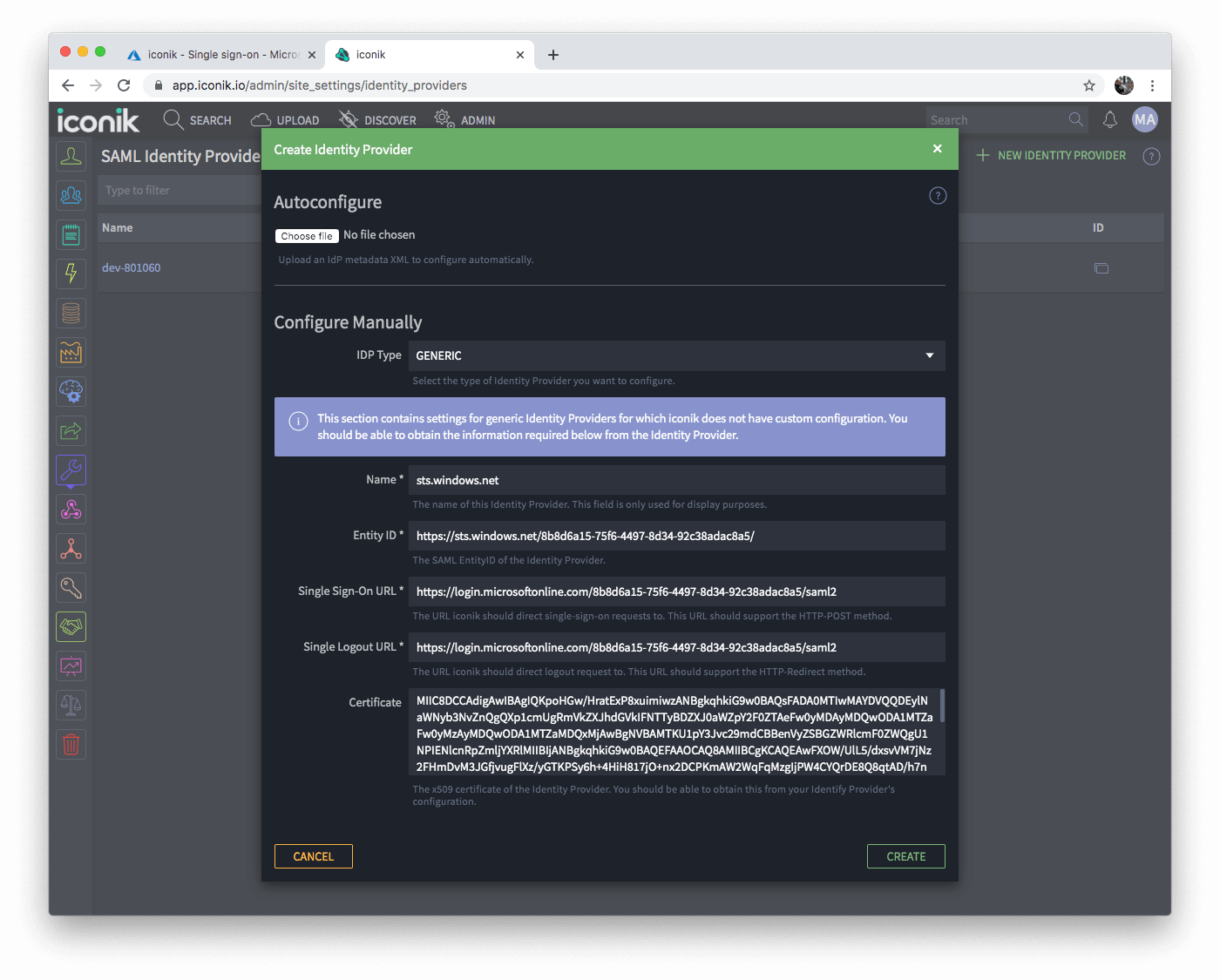Open the settings wrench panel in the sidebar

click(71, 470)
